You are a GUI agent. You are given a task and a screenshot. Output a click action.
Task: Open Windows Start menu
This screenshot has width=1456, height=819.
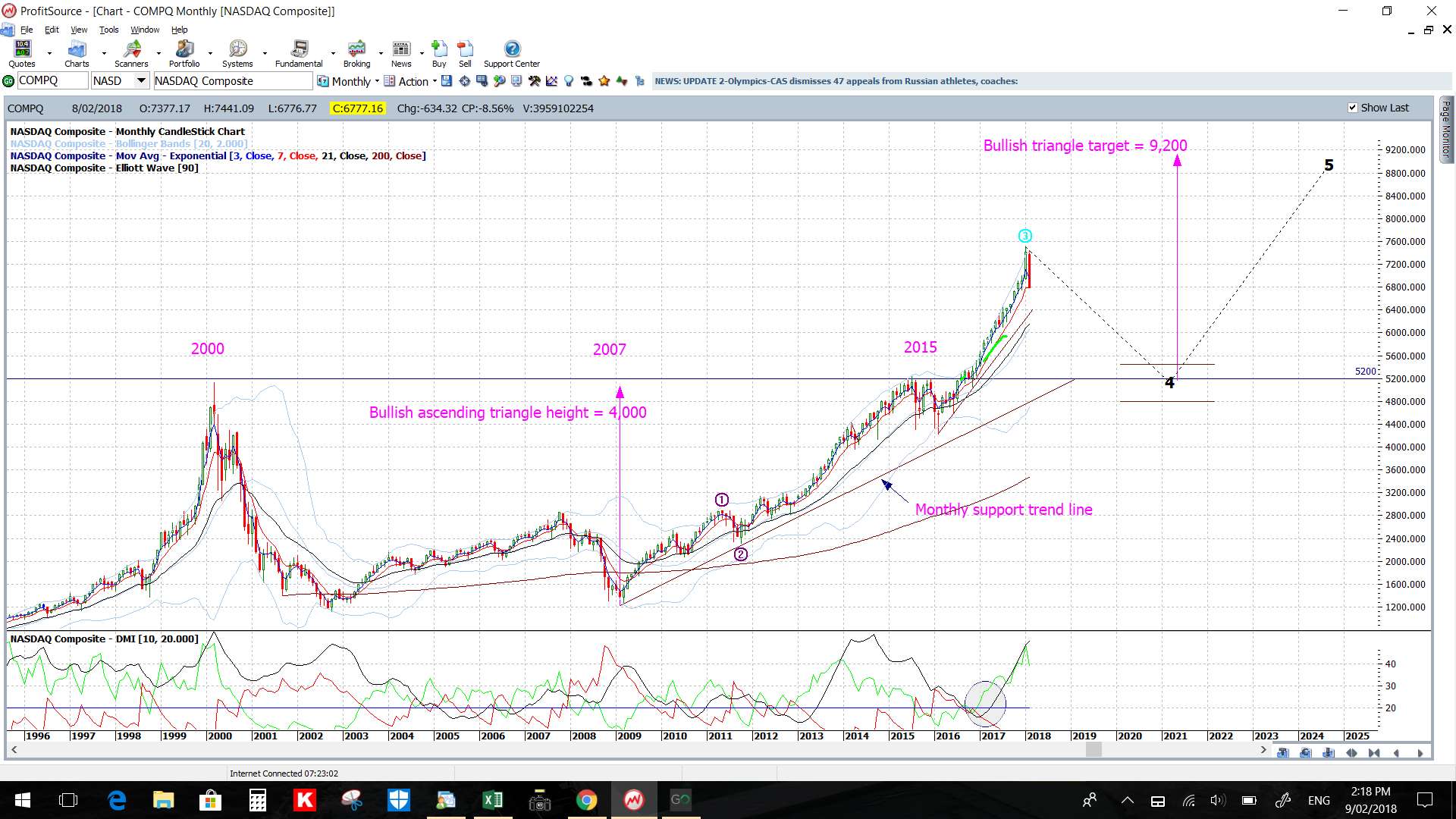(x=22, y=800)
